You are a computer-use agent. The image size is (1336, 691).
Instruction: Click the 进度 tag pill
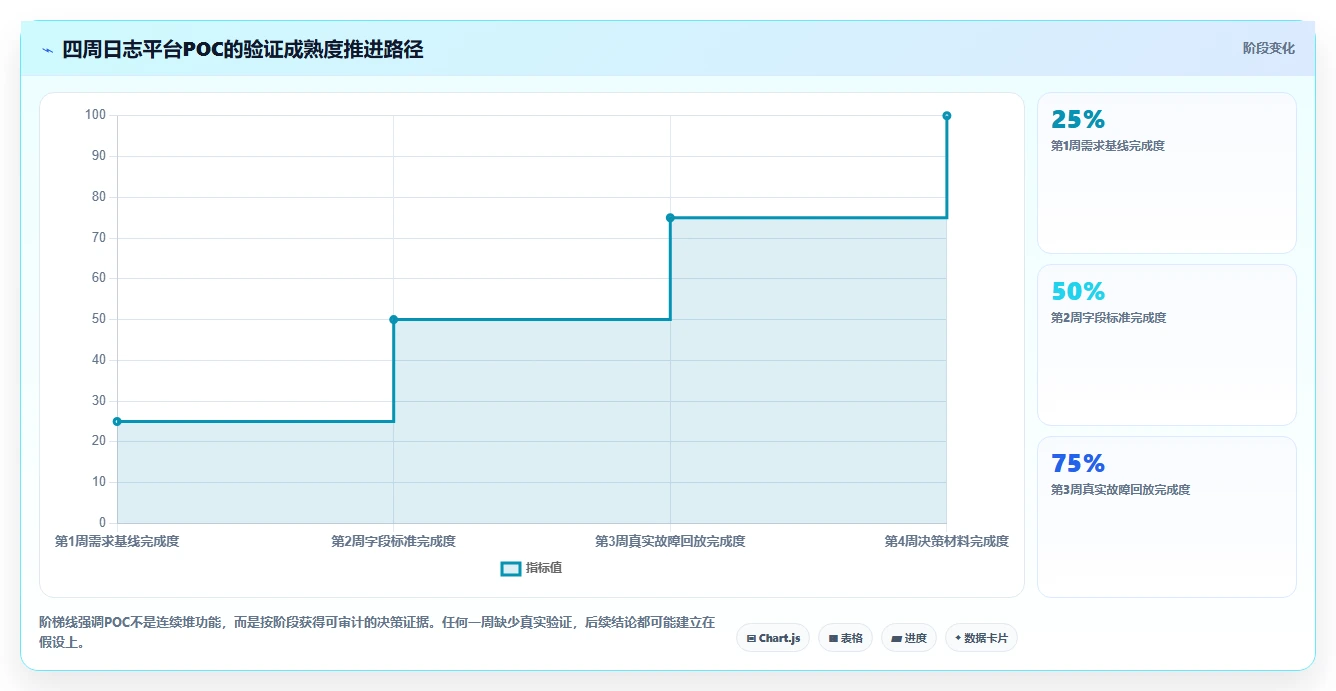[908, 638]
